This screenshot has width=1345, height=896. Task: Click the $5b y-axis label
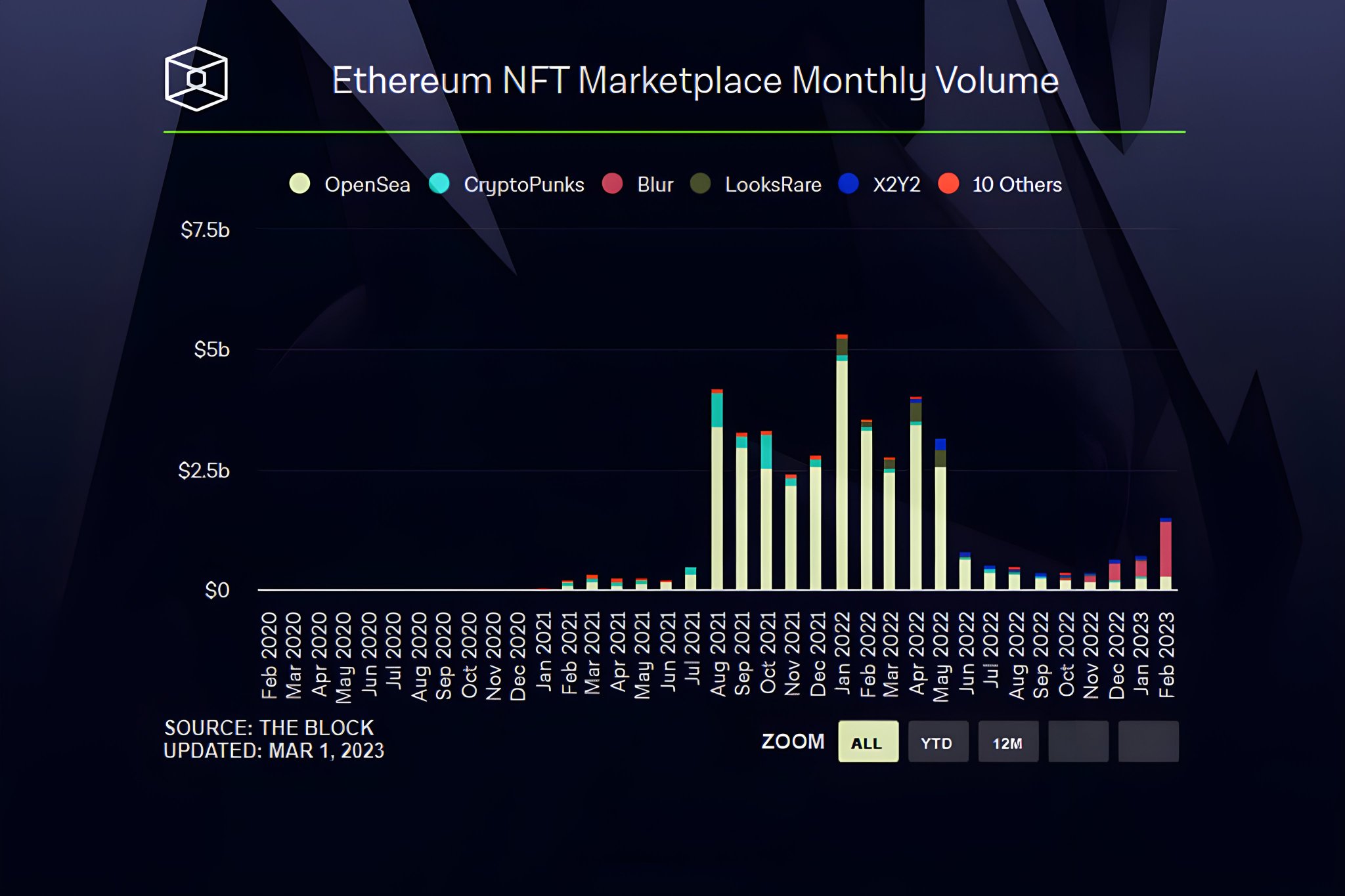click(x=211, y=349)
